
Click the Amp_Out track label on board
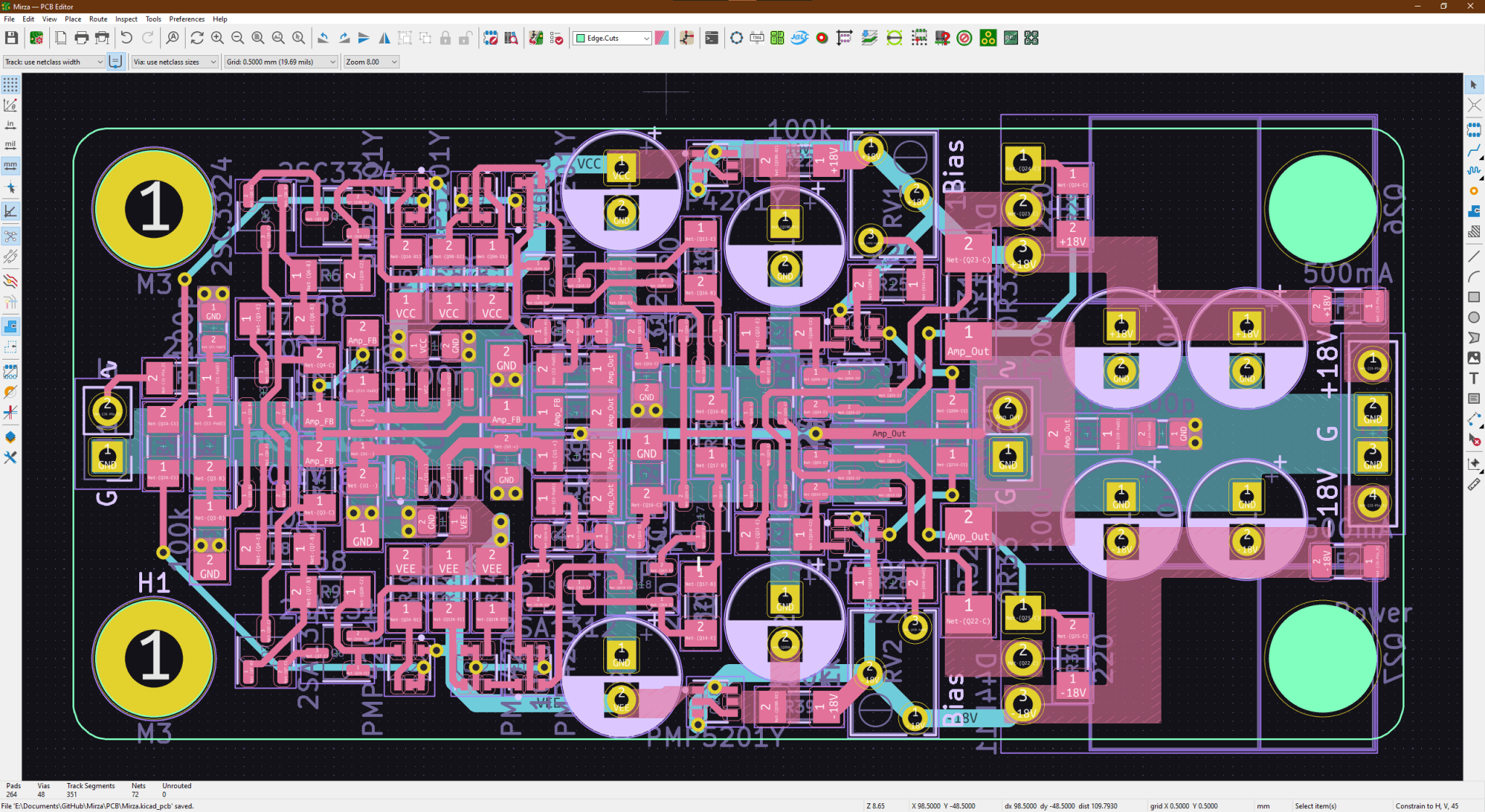[888, 434]
